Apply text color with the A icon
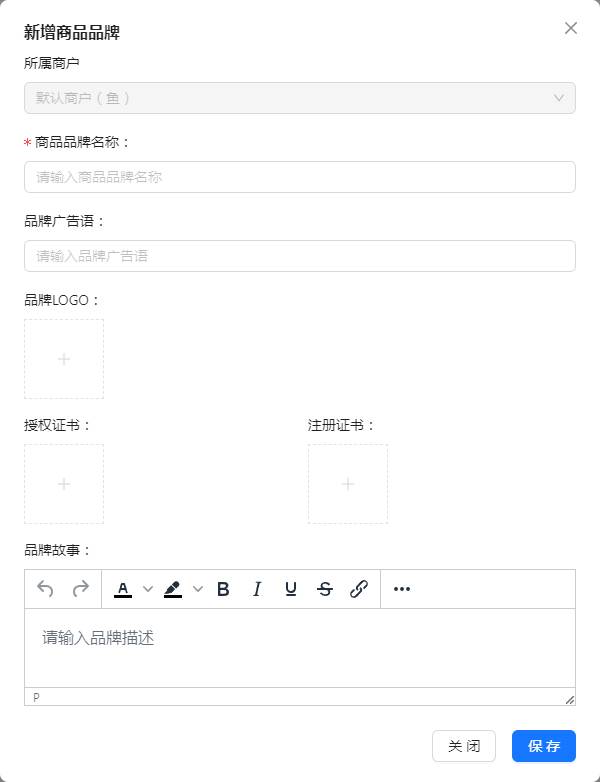 123,589
